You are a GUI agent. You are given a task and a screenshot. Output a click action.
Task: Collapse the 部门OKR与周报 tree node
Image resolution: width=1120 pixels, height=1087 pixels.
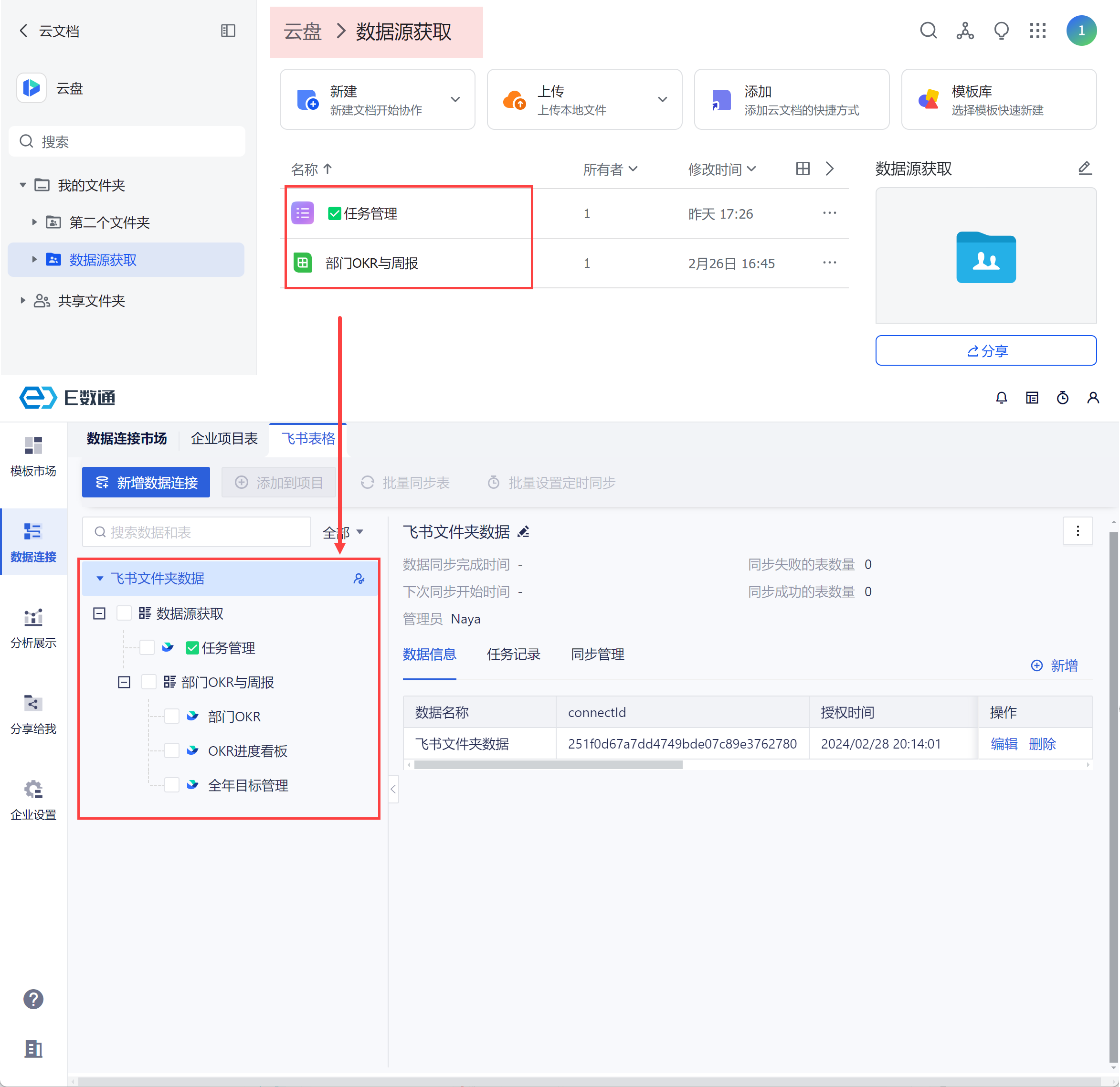(x=124, y=682)
